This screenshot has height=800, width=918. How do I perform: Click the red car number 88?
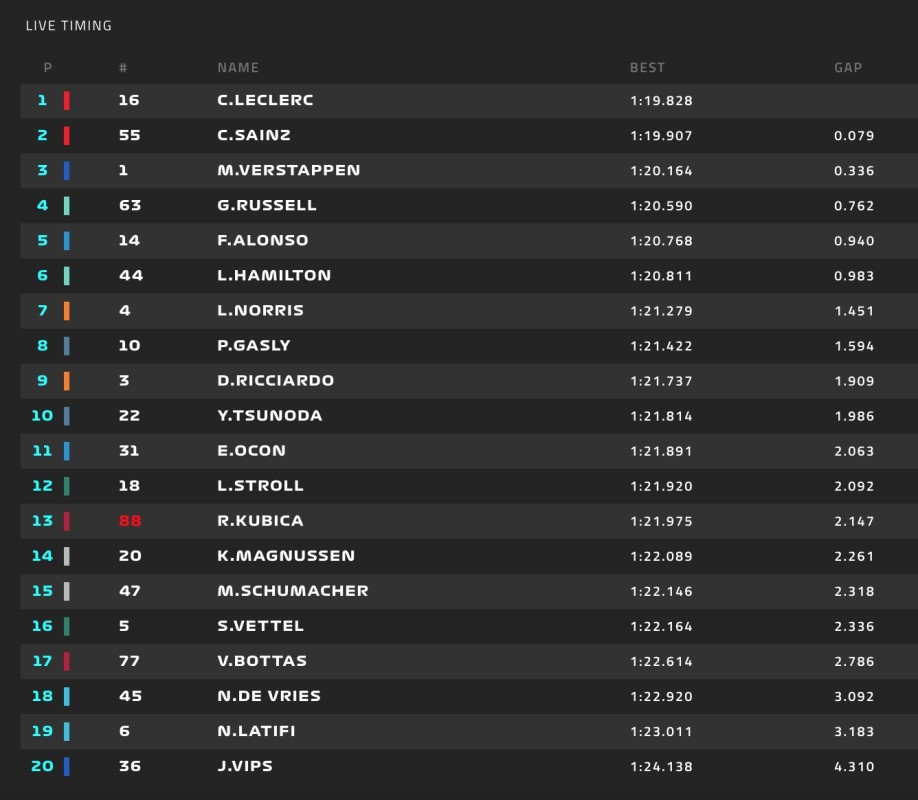click(130, 521)
